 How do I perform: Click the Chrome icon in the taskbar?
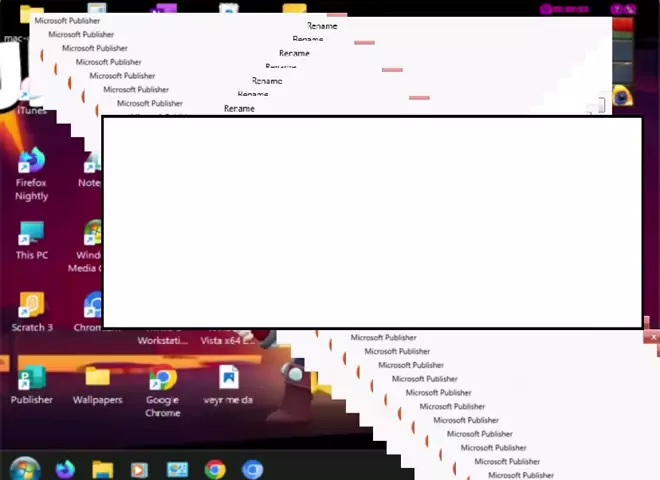(215, 469)
